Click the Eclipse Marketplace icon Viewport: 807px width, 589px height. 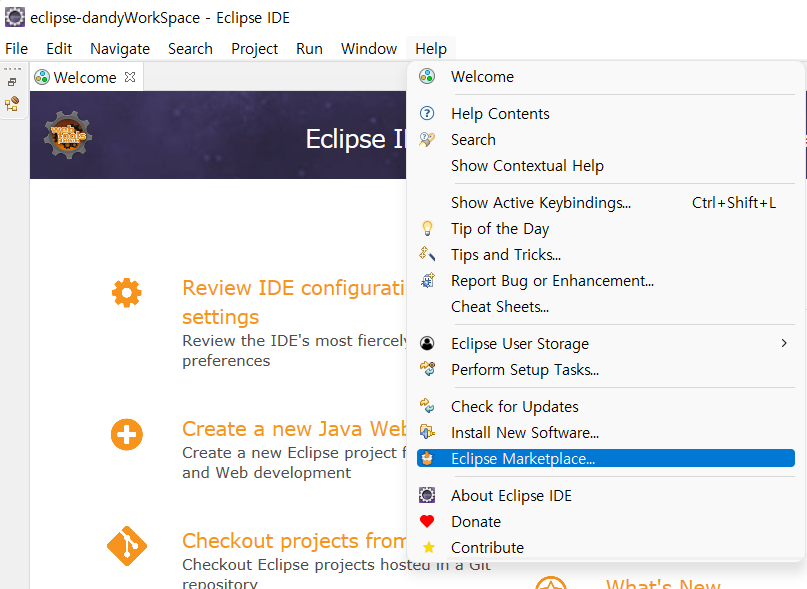click(x=427, y=458)
